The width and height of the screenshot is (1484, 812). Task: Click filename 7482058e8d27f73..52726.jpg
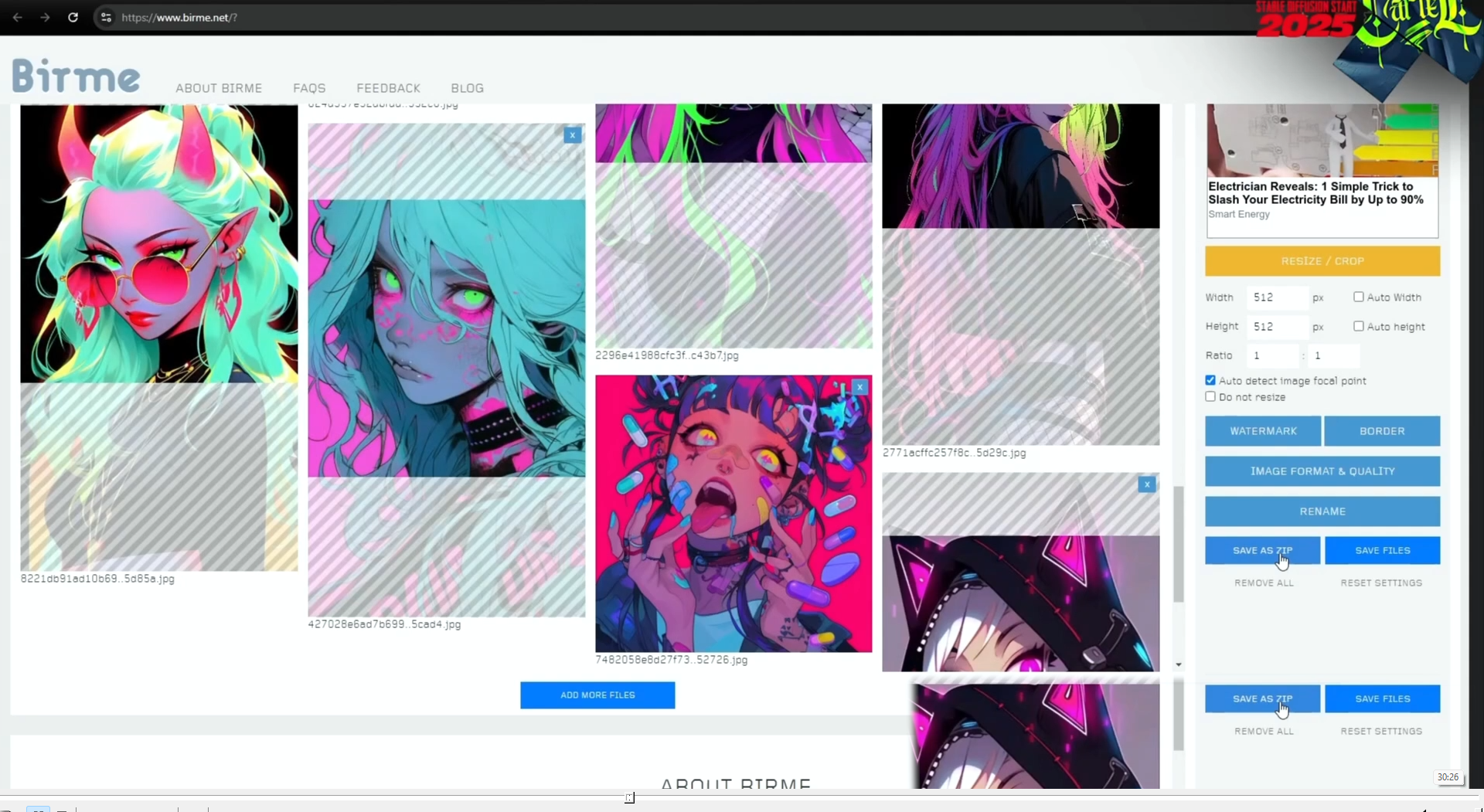click(671, 660)
